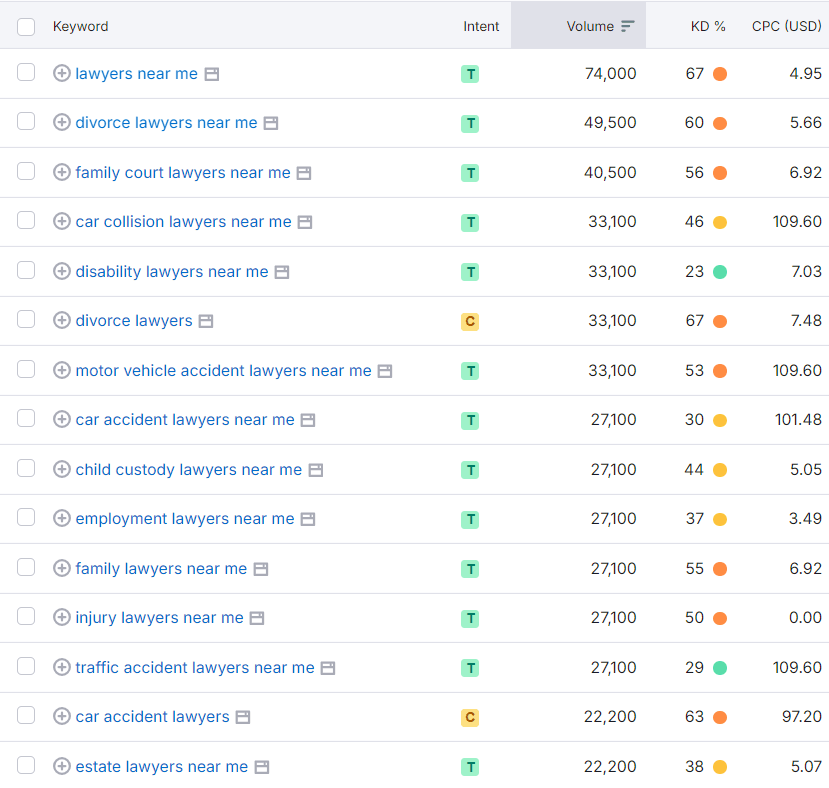The height and width of the screenshot is (788, 829).
Task: Click CPC value 97.20
Action: [x=802, y=717]
